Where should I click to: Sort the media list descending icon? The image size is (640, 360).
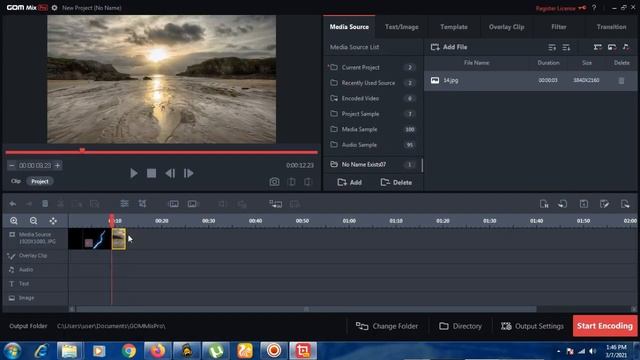(566, 47)
